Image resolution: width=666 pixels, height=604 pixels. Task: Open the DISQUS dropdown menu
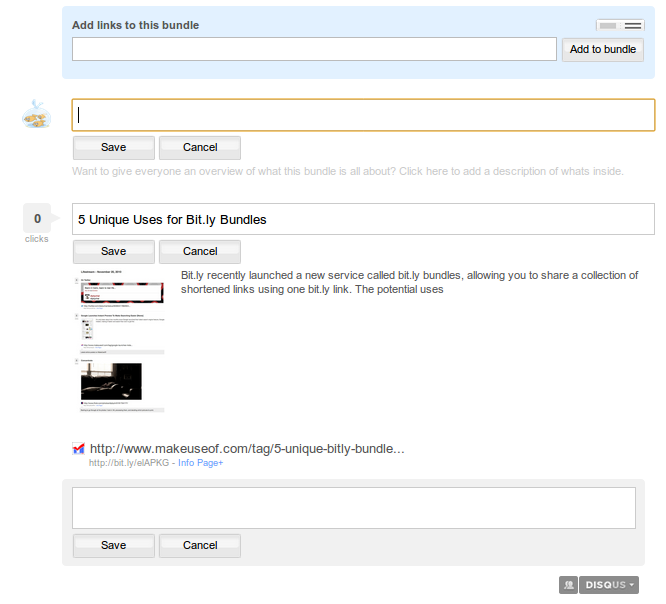point(608,584)
